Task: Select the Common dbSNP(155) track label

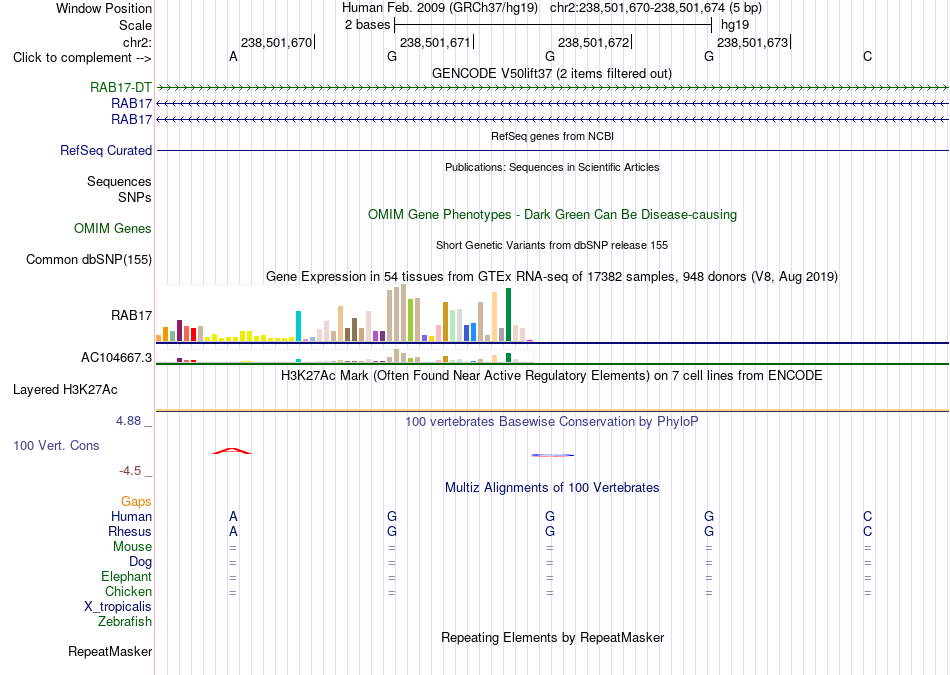Action: [x=89, y=259]
